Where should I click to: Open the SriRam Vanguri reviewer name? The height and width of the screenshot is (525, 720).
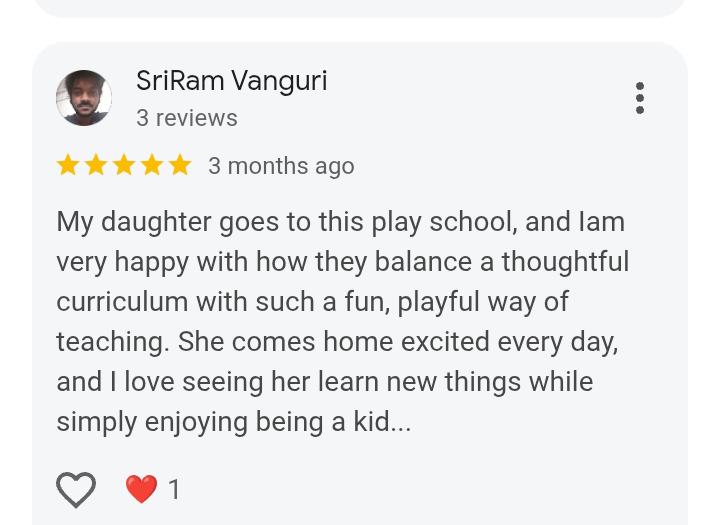click(232, 81)
